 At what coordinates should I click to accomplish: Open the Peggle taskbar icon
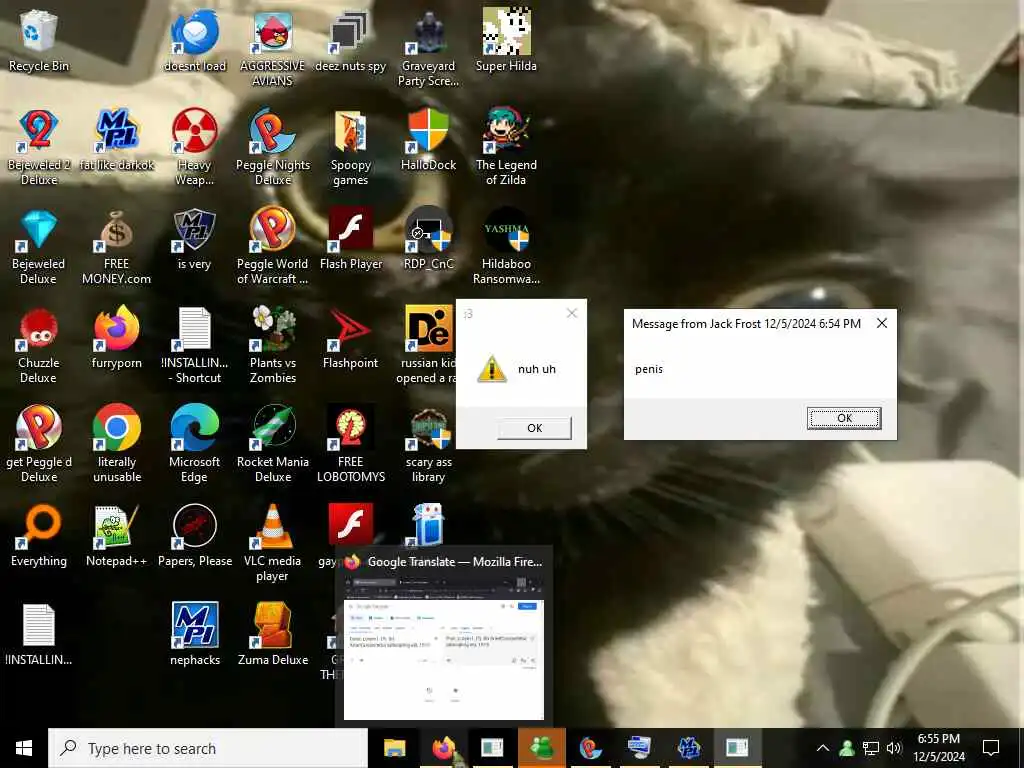tap(590, 748)
